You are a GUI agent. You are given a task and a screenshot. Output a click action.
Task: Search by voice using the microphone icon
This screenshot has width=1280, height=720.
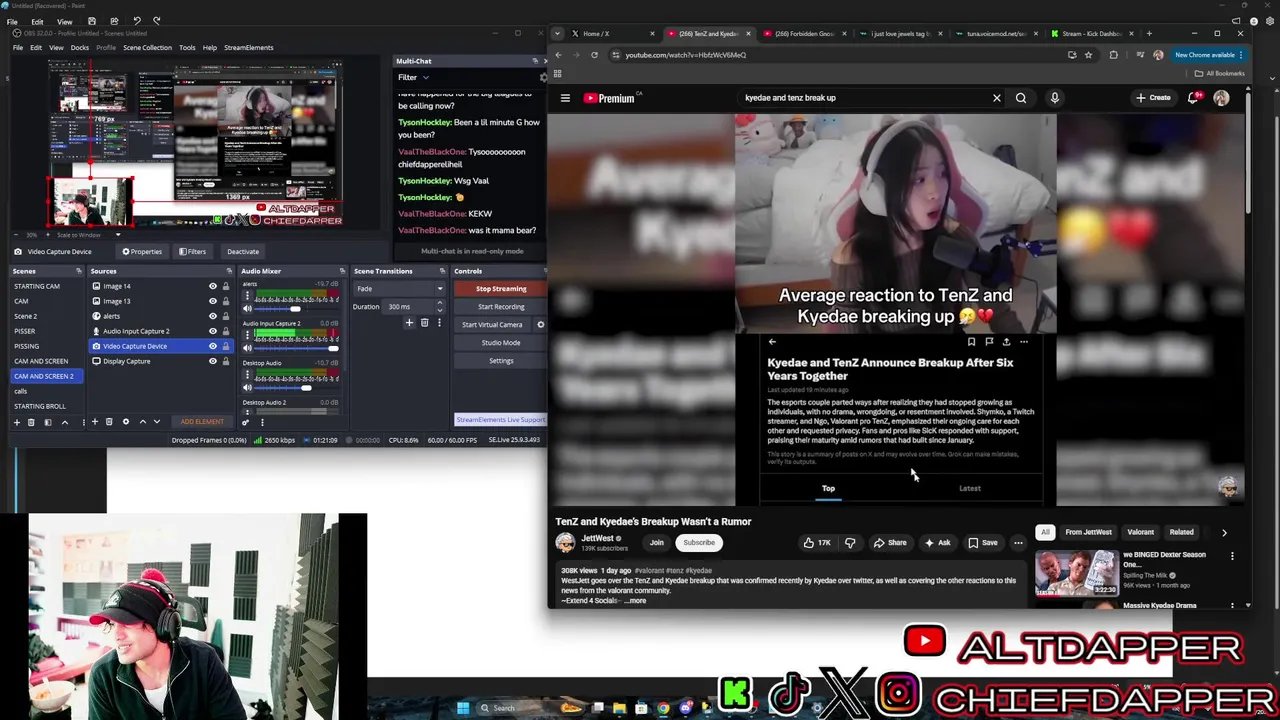tap(1054, 98)
